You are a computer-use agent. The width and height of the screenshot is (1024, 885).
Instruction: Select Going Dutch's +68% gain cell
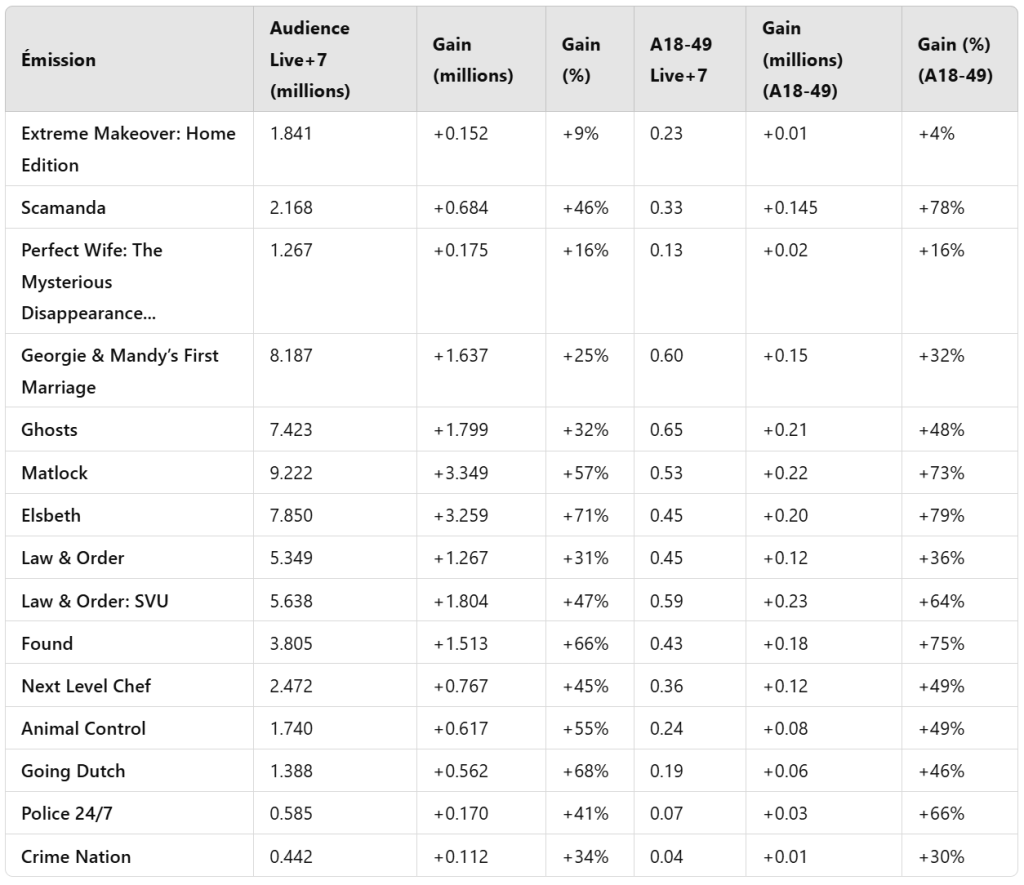tap(585, 771)
